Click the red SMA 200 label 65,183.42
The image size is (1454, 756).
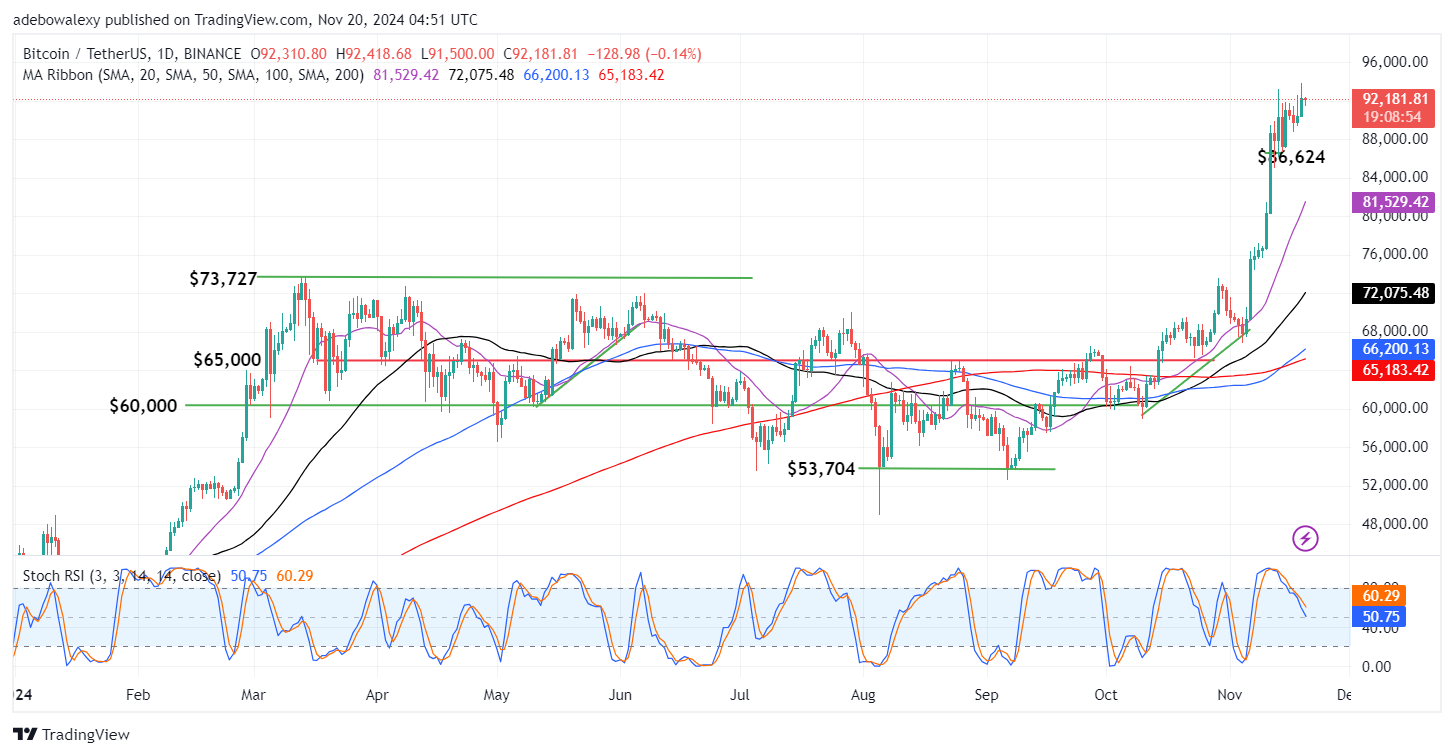click(x=1393, y=369)
